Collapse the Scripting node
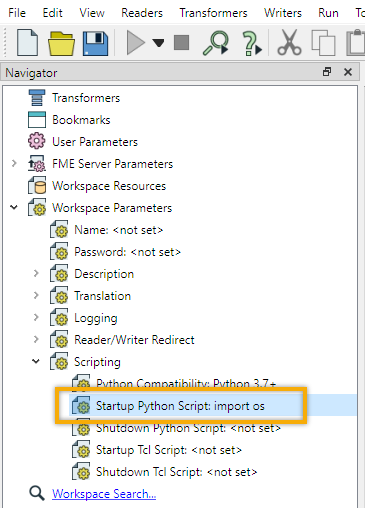365x508 pixels. [x=36, y=361]
